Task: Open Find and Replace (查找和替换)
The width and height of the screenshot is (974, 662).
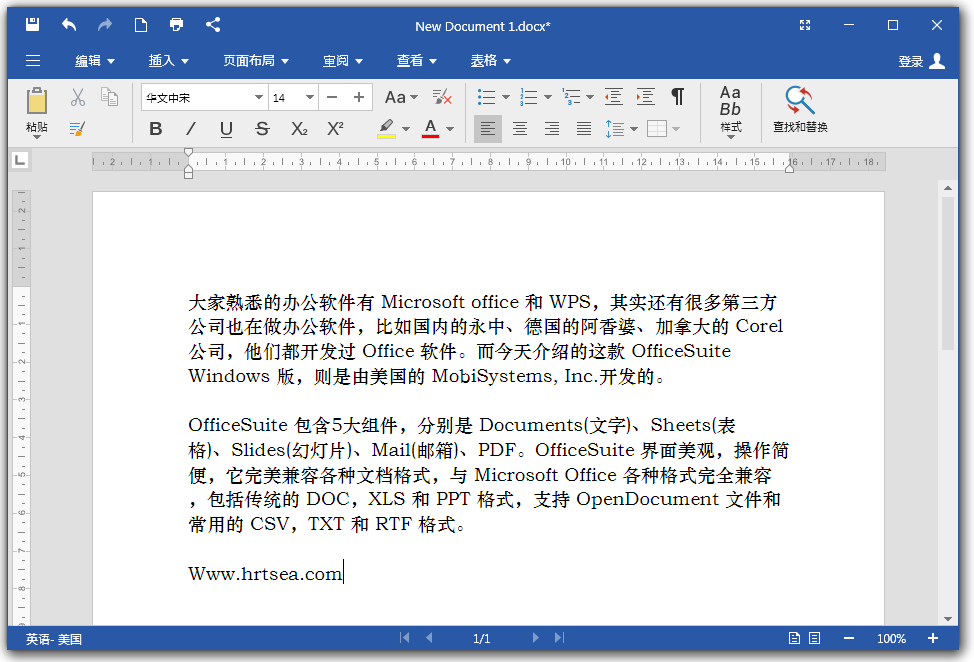Action: coord(800,110)
